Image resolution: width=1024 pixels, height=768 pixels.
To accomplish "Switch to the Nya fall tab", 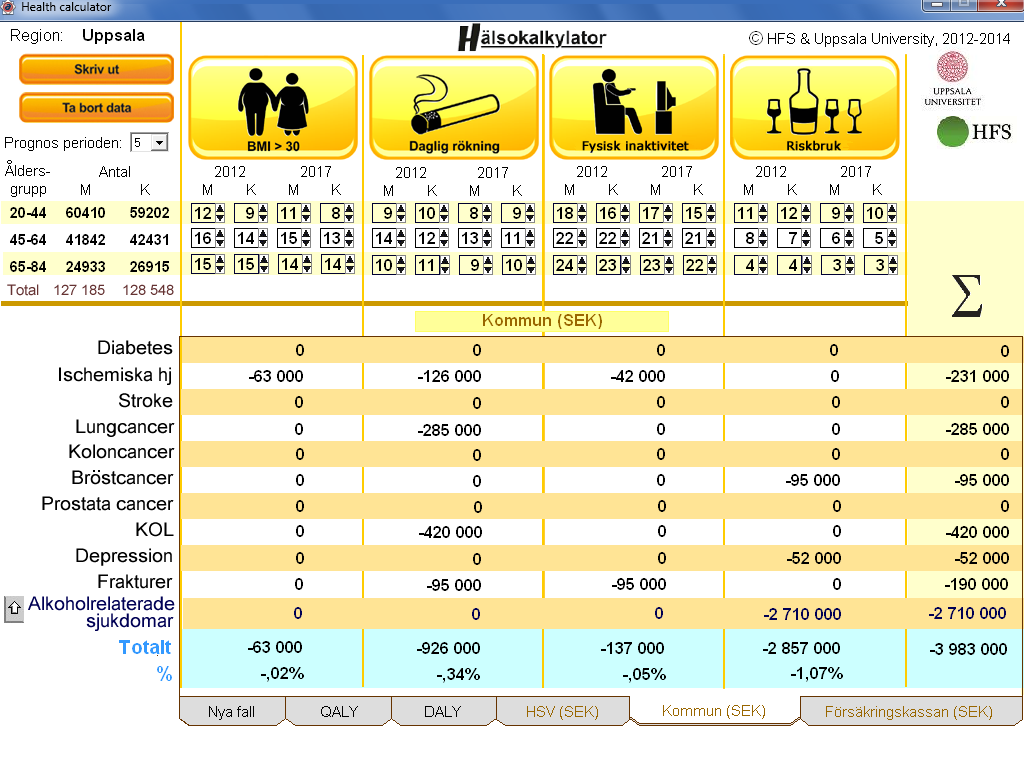I will click(232, 711).
